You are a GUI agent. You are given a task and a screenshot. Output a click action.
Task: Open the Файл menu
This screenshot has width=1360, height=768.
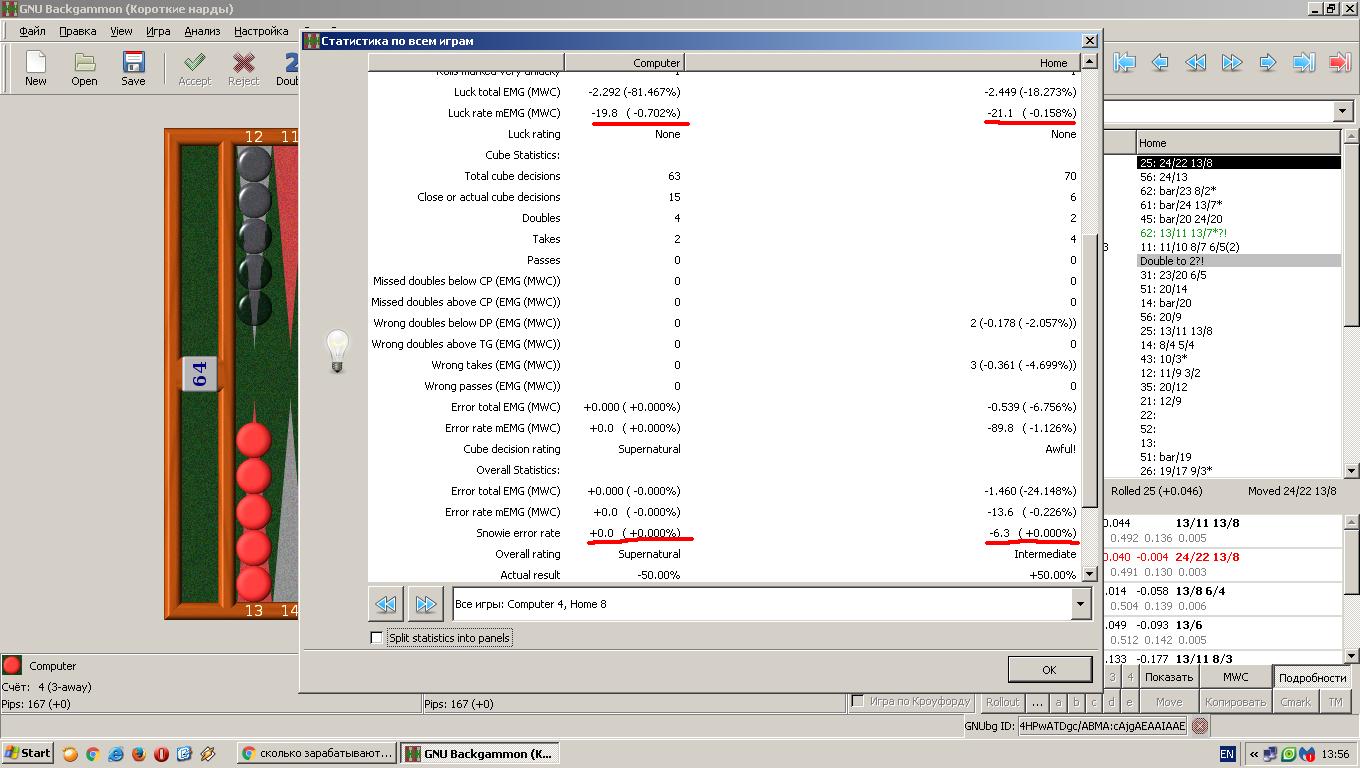tap(32, 31)
